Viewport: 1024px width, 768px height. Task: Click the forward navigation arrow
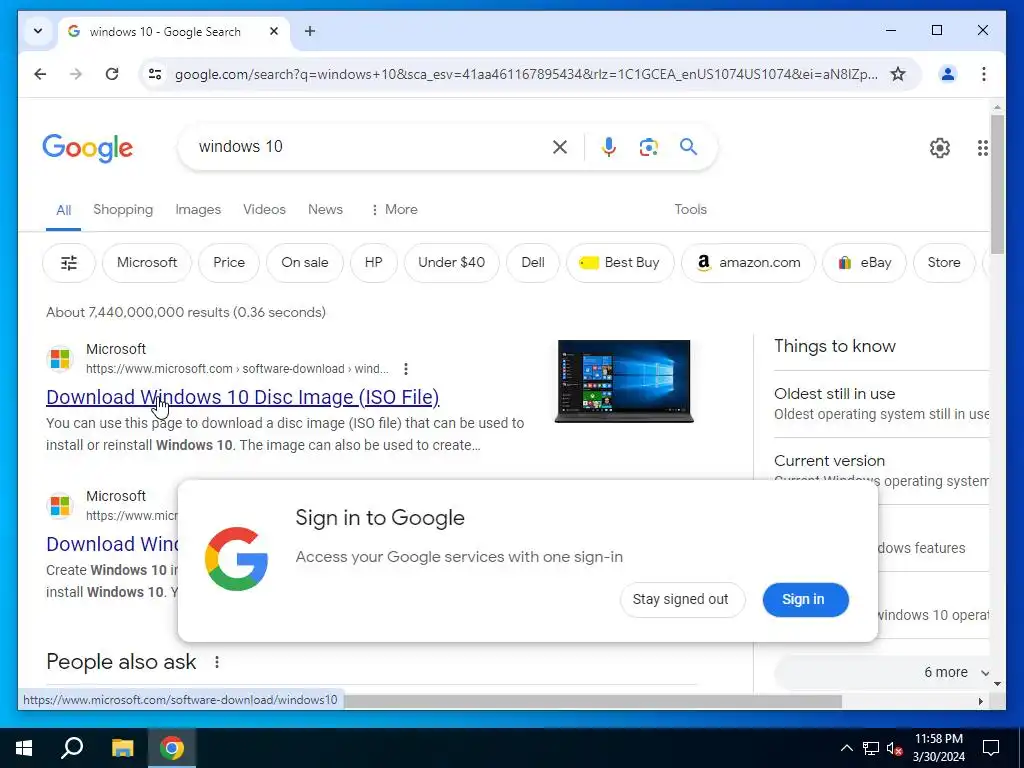coord(76,74)
